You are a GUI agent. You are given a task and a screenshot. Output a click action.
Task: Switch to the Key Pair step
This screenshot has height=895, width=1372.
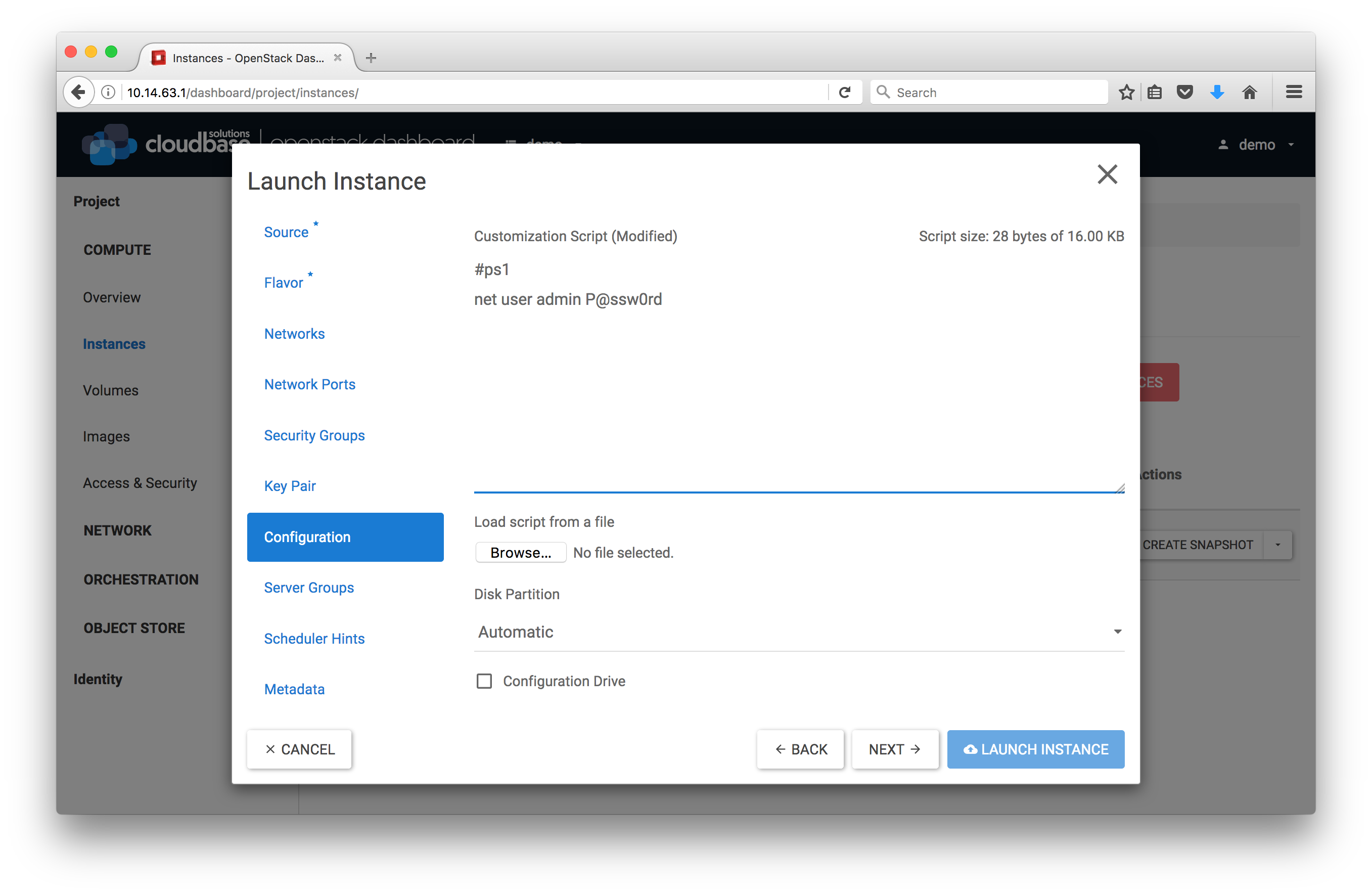(x=290, y=486)
